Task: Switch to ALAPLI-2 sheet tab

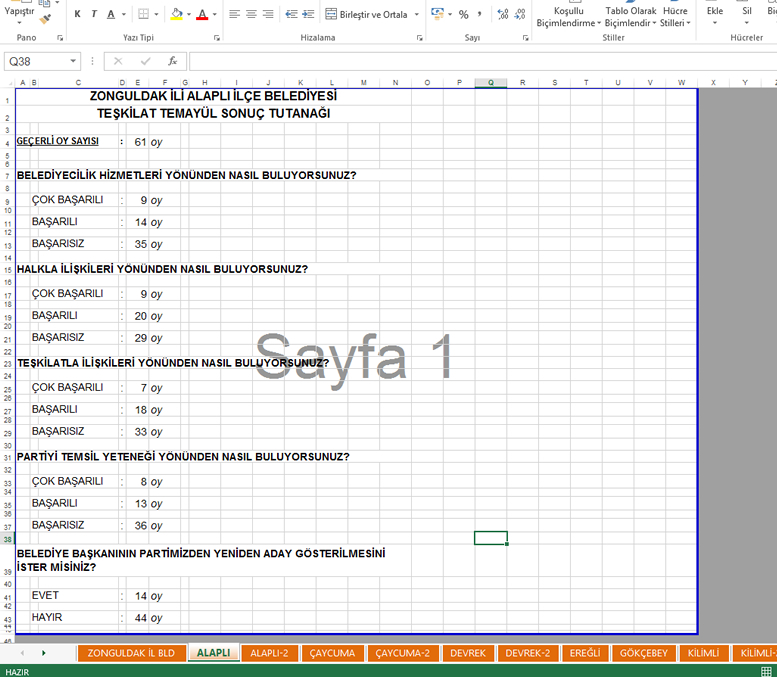Action: [x=269, y=653]
